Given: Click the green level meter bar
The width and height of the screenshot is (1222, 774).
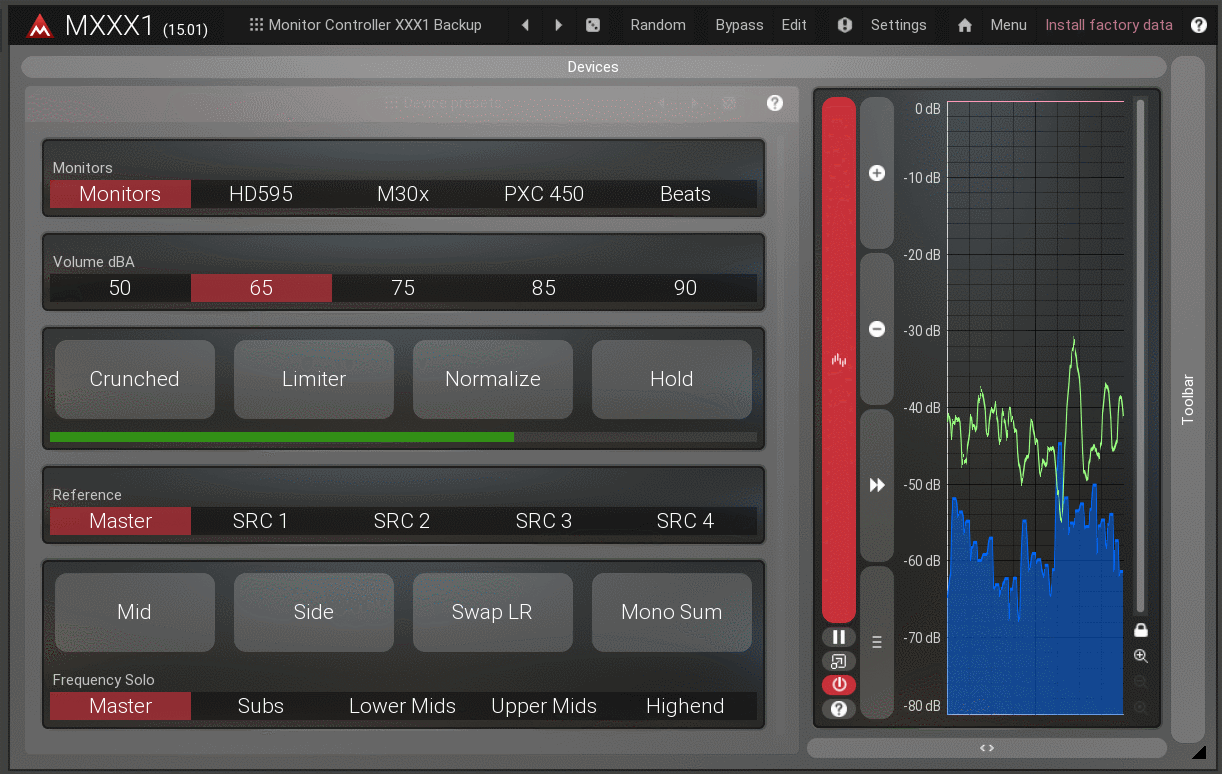Looking at the screenshot, I should click(x=403, y=437).
